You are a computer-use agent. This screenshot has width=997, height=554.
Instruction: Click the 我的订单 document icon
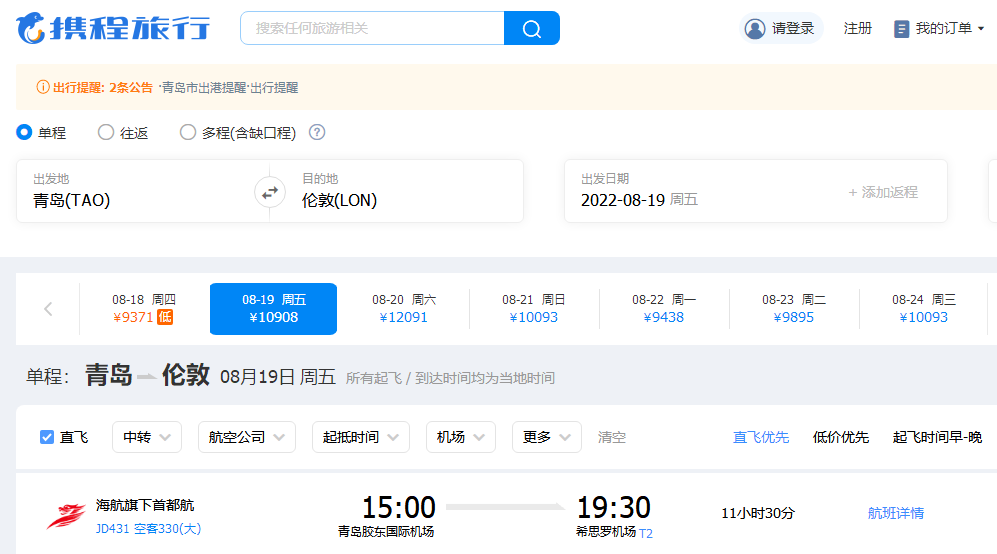[x=901, y=29]
